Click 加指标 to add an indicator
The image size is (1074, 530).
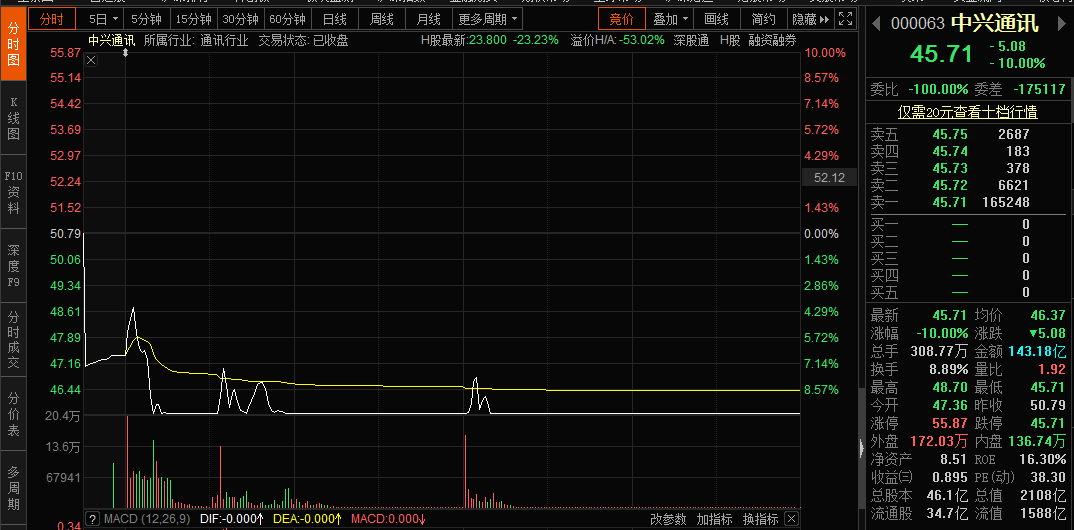pos(714,518)
